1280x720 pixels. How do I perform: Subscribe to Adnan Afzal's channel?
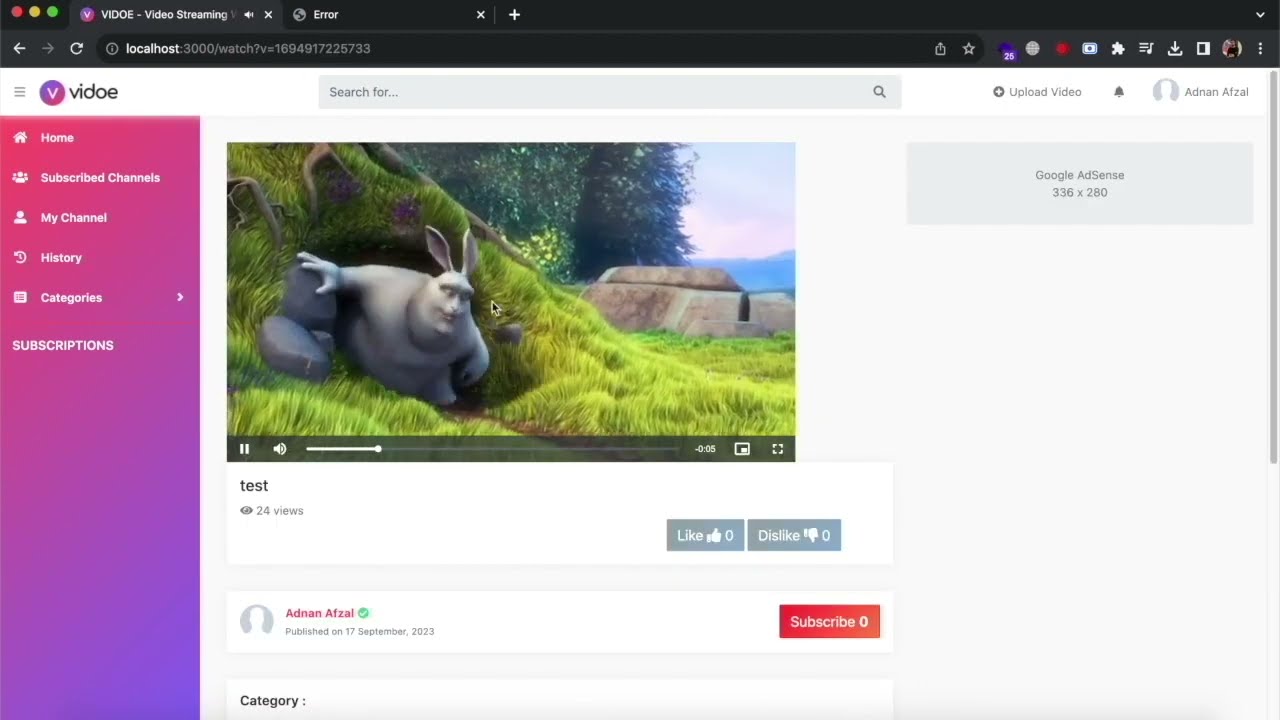click(x=829, y=621)
